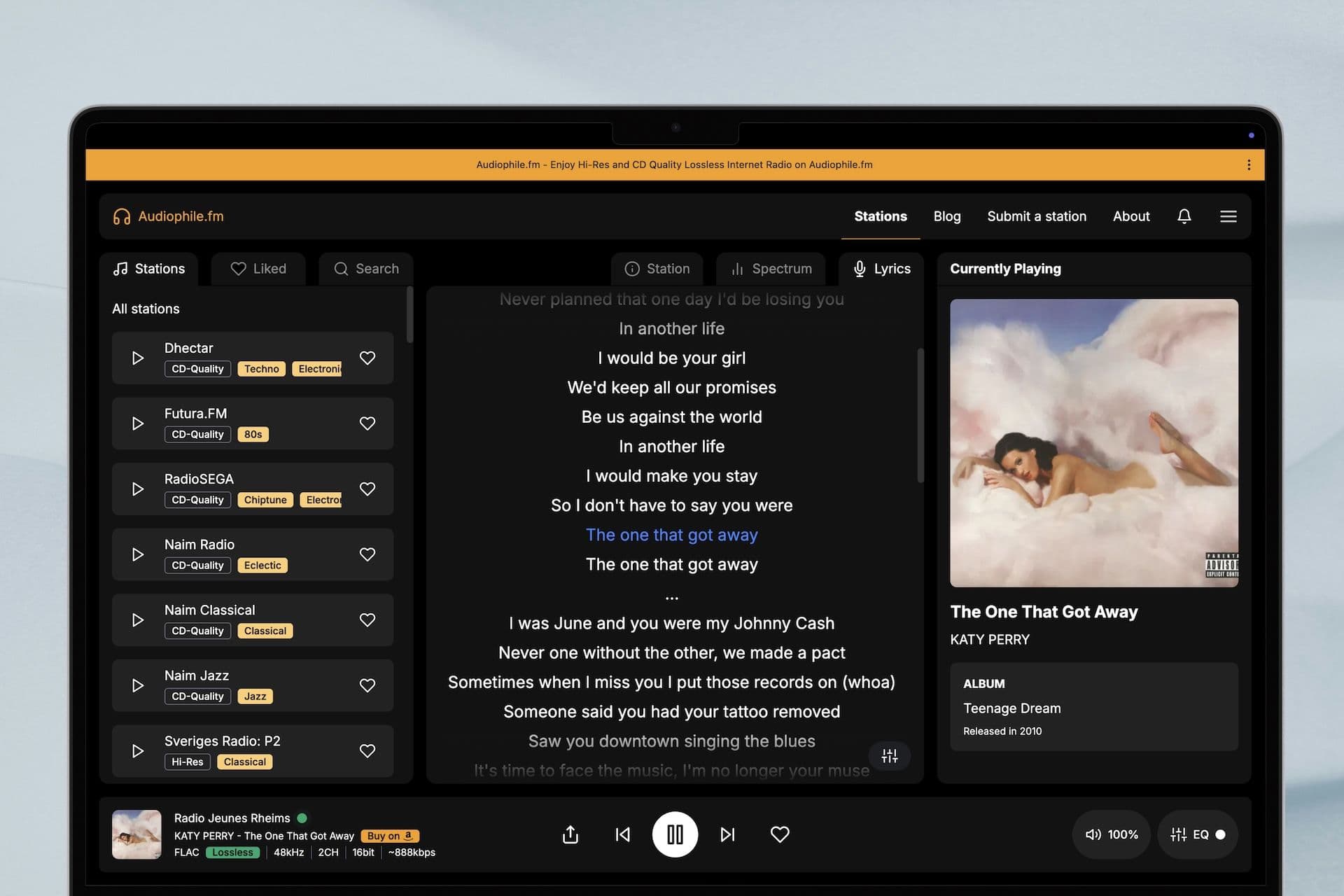Click the Hi-Res badge on Sveriges Radio
1344x896 pixels.
188,762
